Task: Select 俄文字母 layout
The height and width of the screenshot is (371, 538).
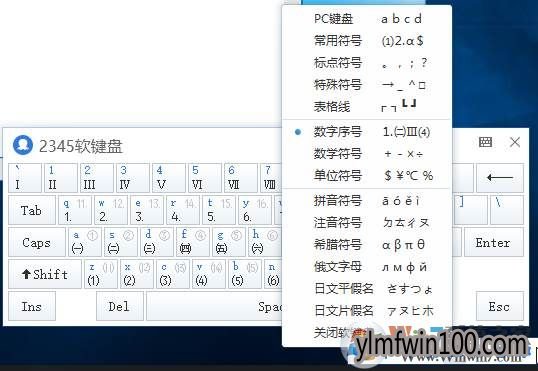Action: coord(366,267)
